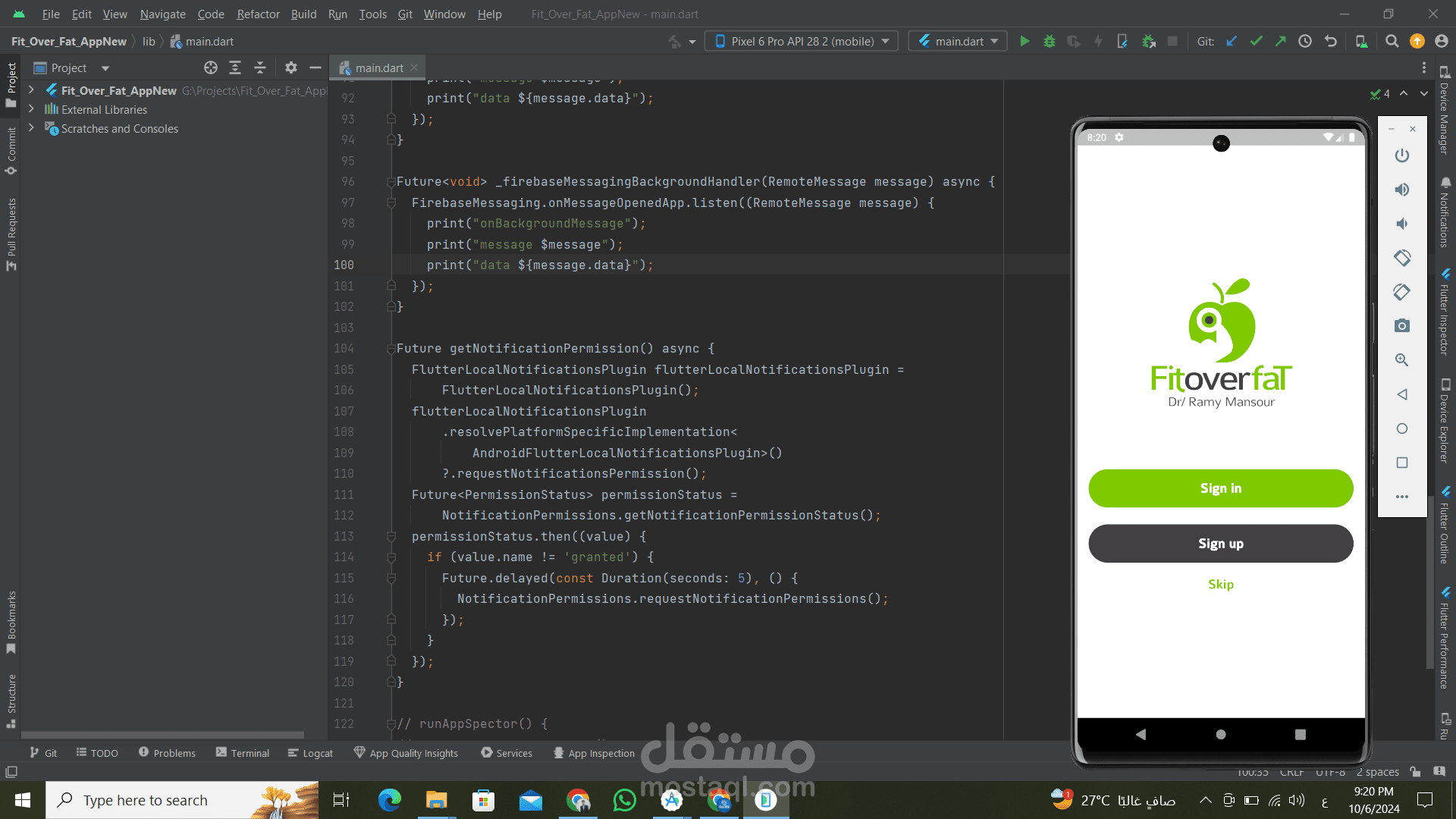
Task: Toggle file read-only lock in status bar
Action: click(x=1415, y=772)
